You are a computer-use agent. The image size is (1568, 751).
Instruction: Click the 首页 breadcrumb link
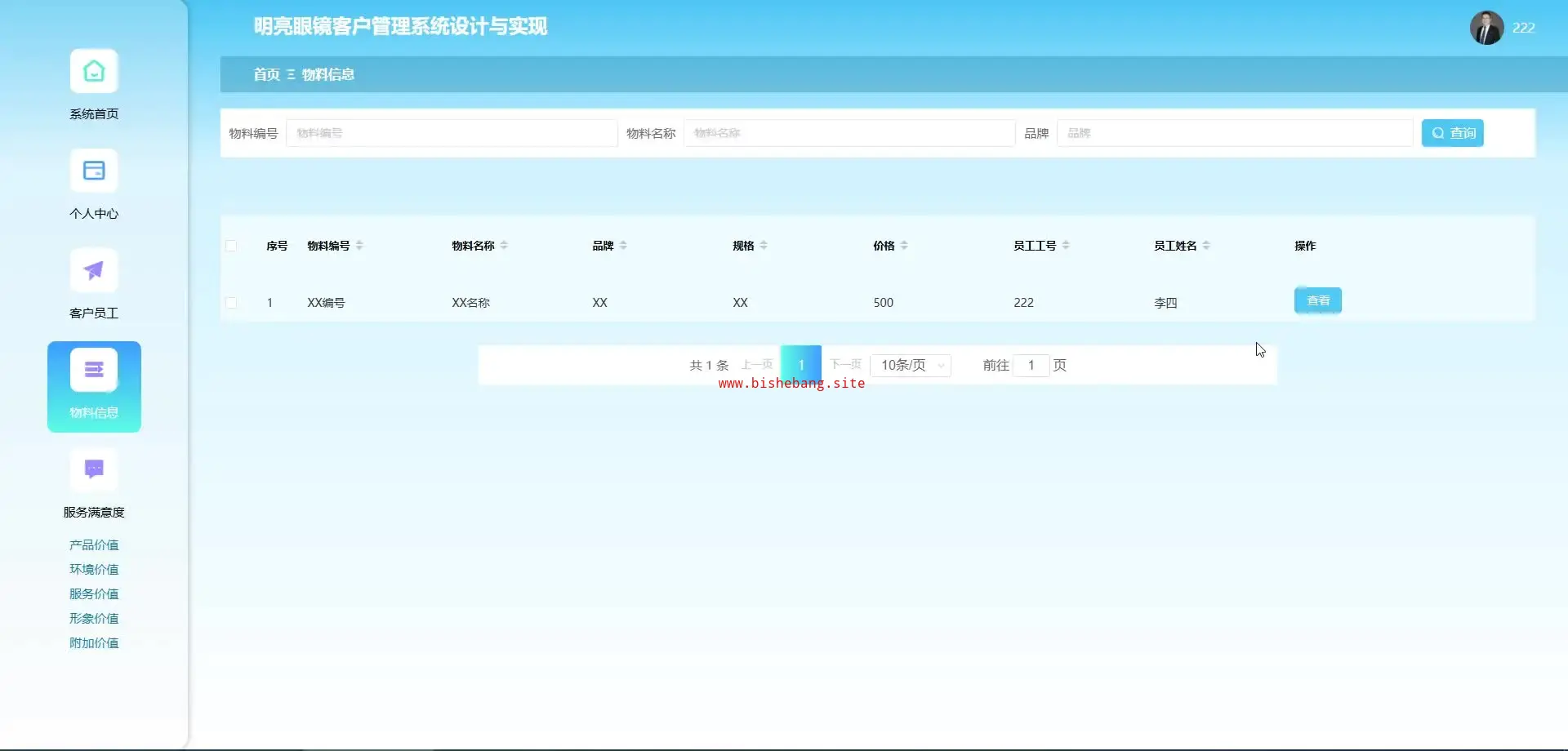click(x=266, y=75)
